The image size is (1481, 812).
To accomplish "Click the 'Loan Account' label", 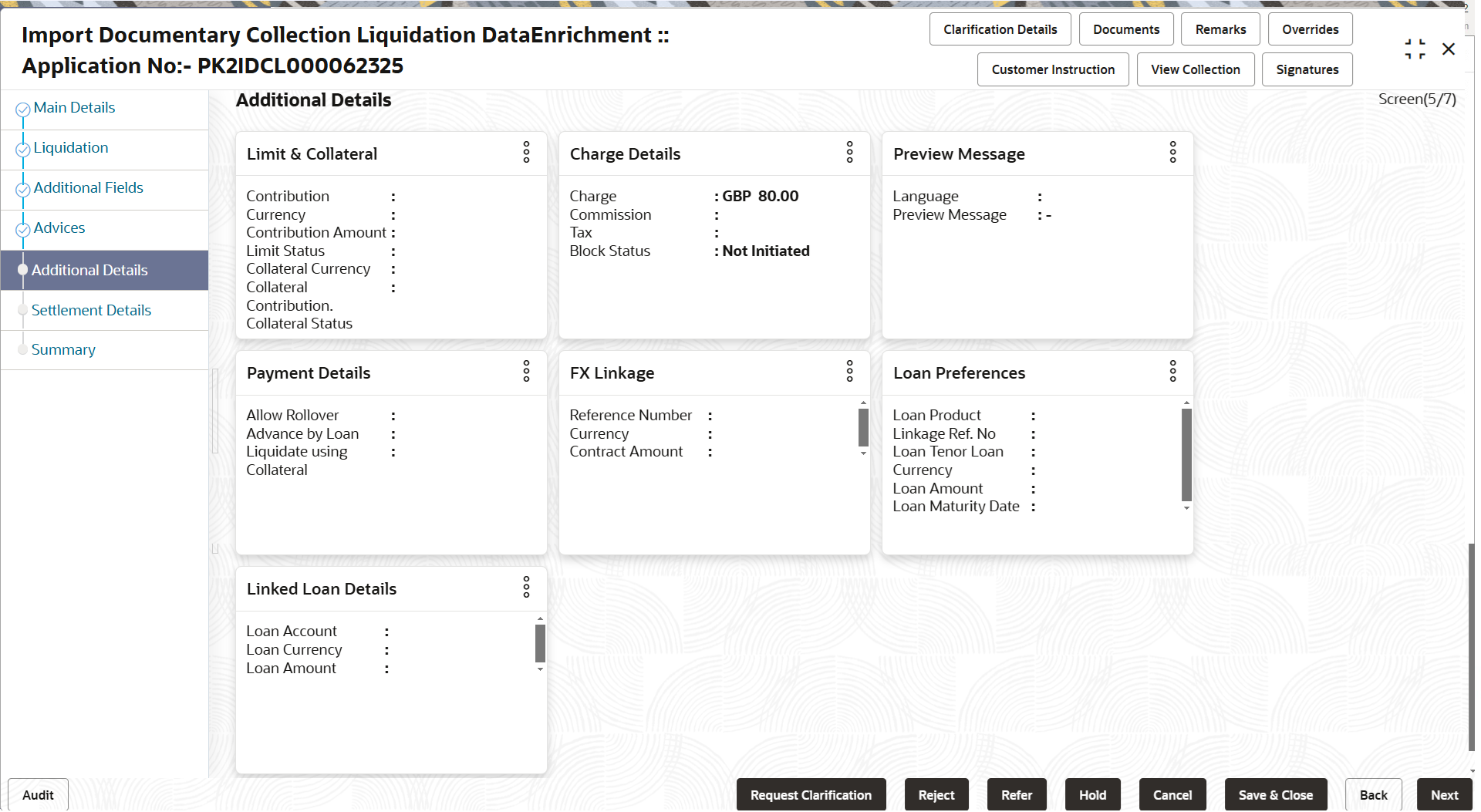I will (x=292, y=632).
